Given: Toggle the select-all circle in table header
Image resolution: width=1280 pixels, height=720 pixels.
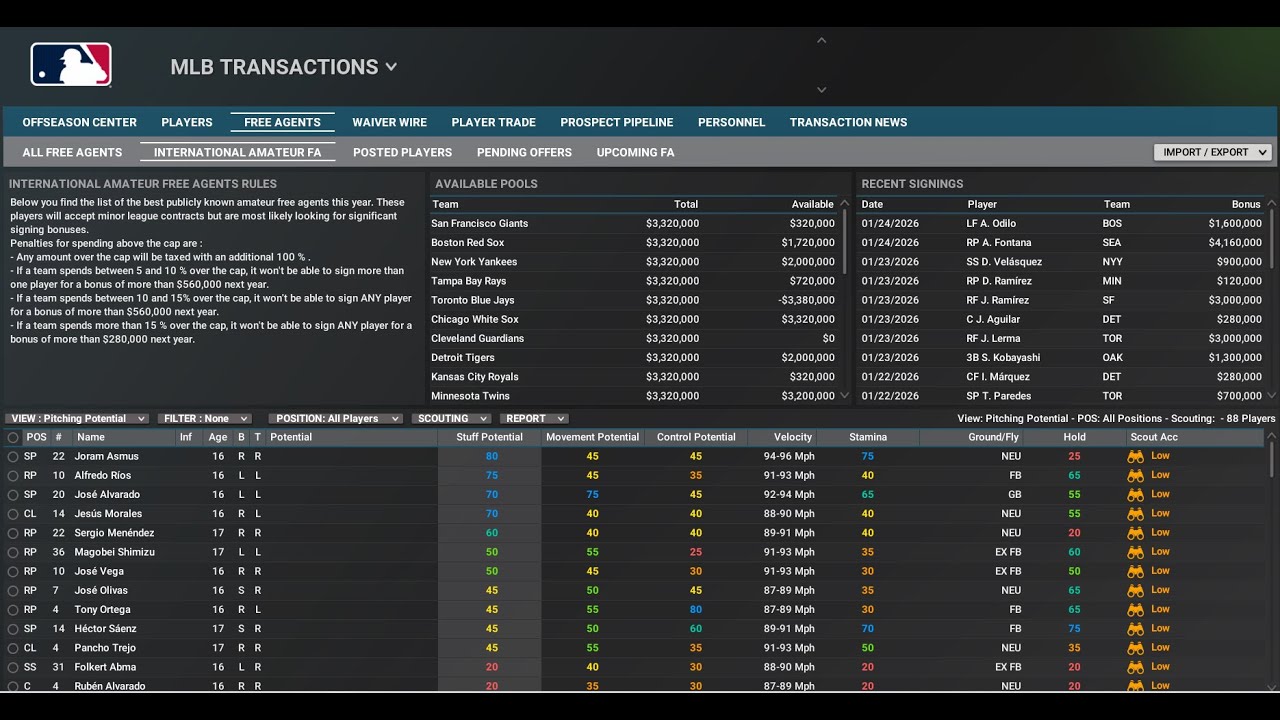Looking at the screenshot, I should click(13, 437).
